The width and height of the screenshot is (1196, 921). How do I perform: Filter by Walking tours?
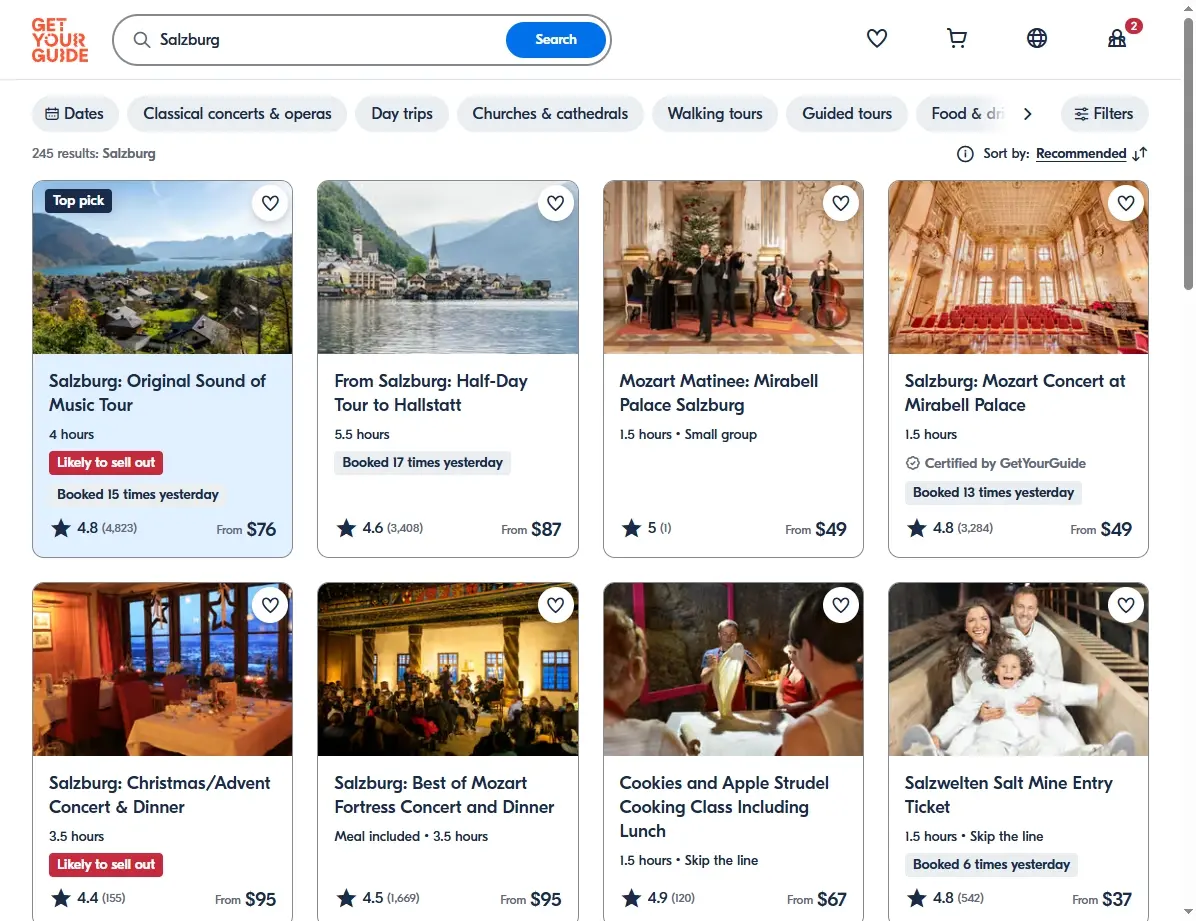(715, 114)
